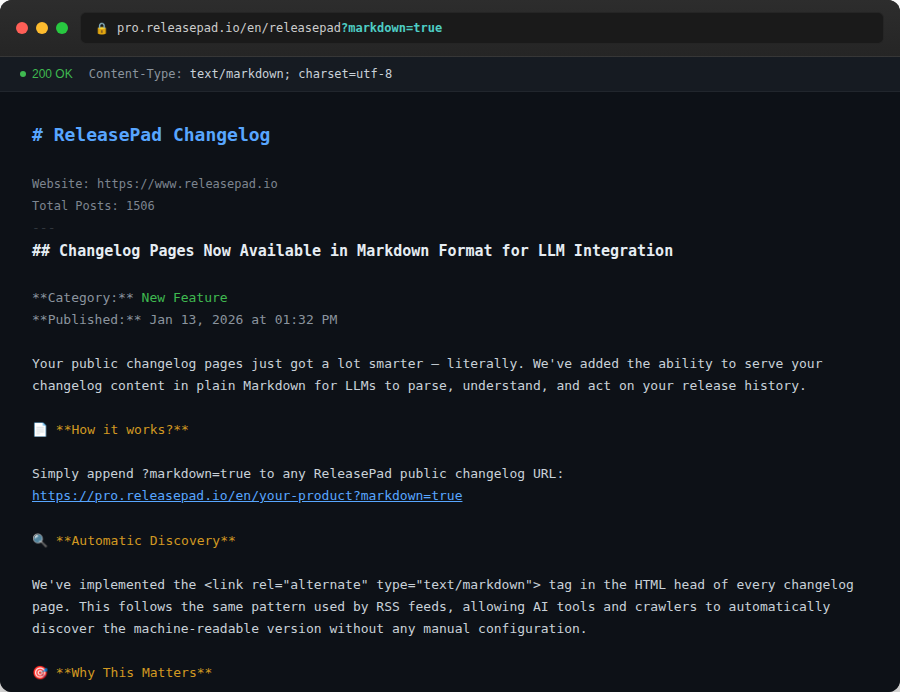Open the your-product?markdown=true example link

click(247, 496)
